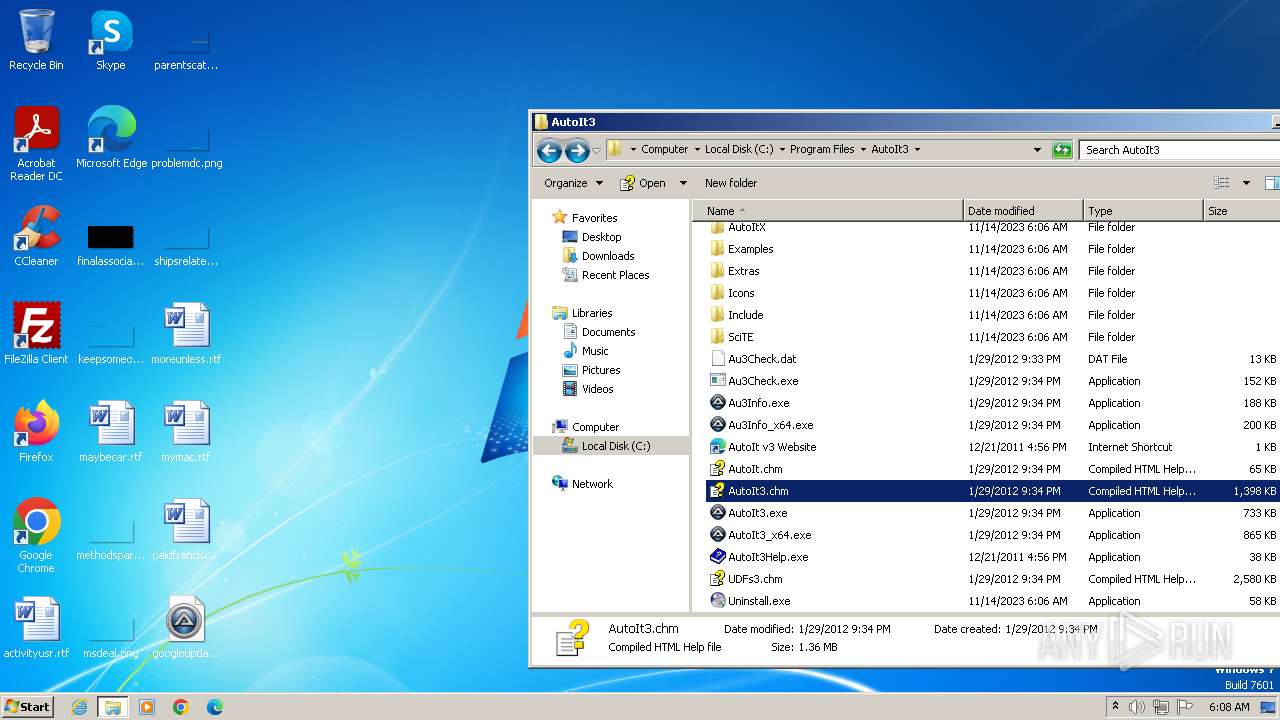Select mymac.rtf desktop file

[x=186, y=432]
